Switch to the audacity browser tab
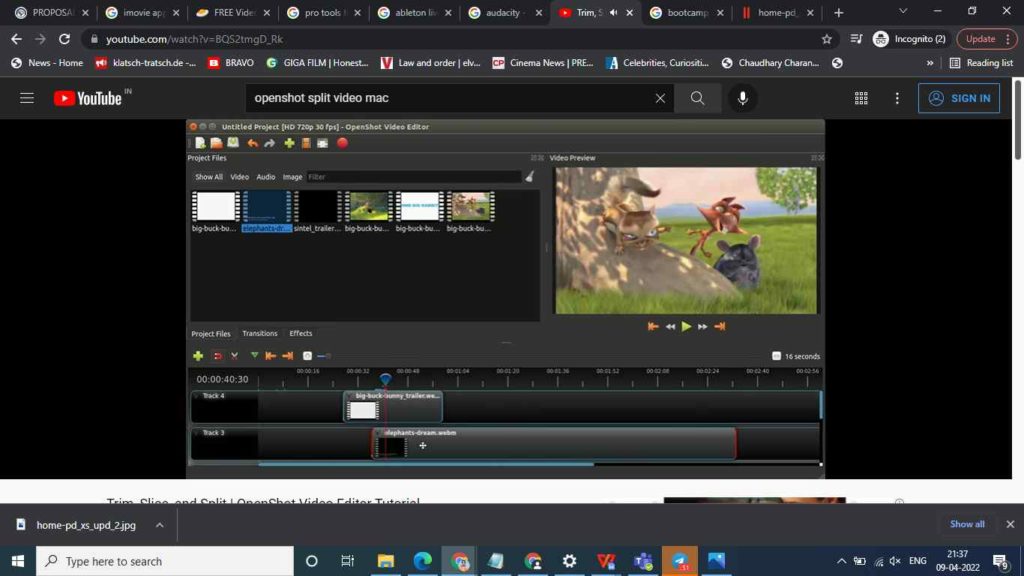 tap(505, 12)
